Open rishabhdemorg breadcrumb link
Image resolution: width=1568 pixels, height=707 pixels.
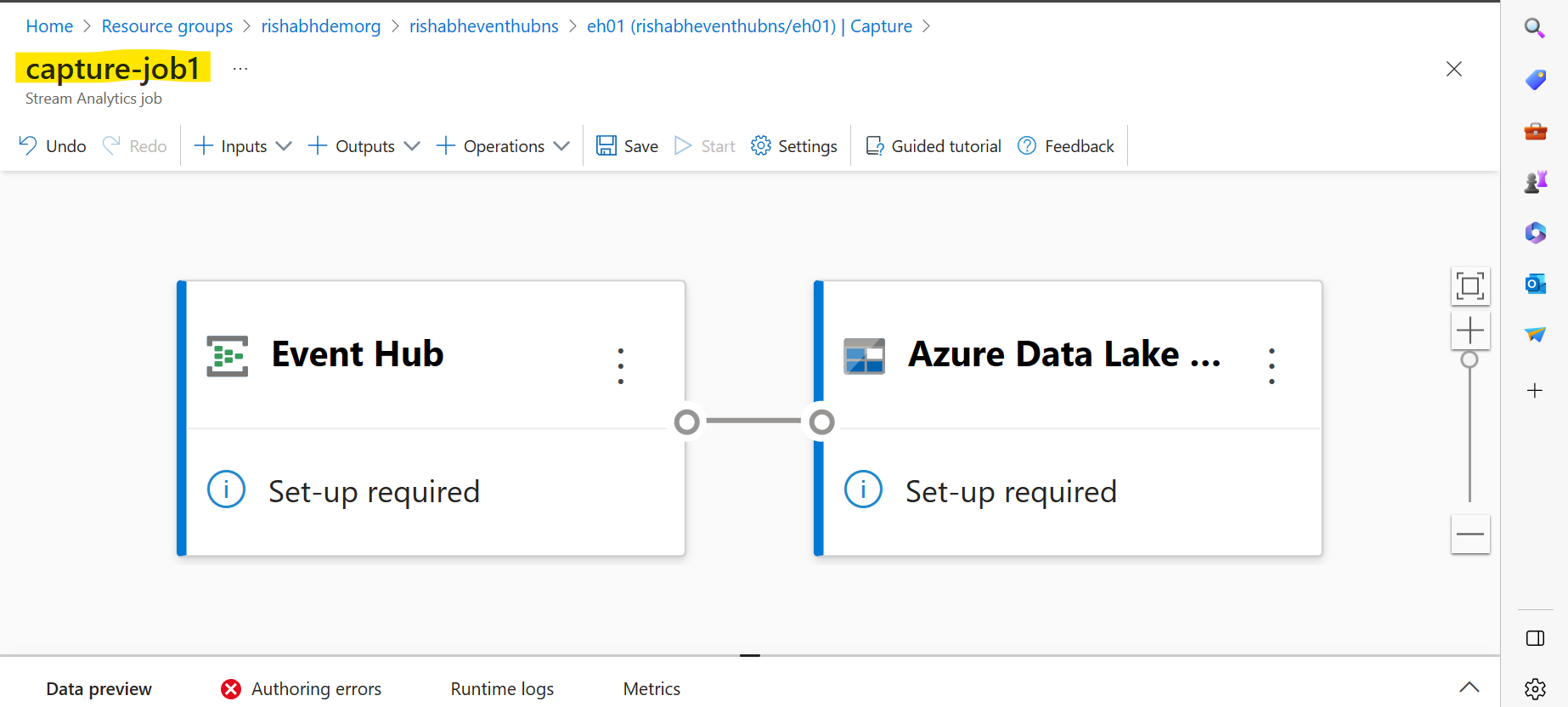click(x=321, y=26)
